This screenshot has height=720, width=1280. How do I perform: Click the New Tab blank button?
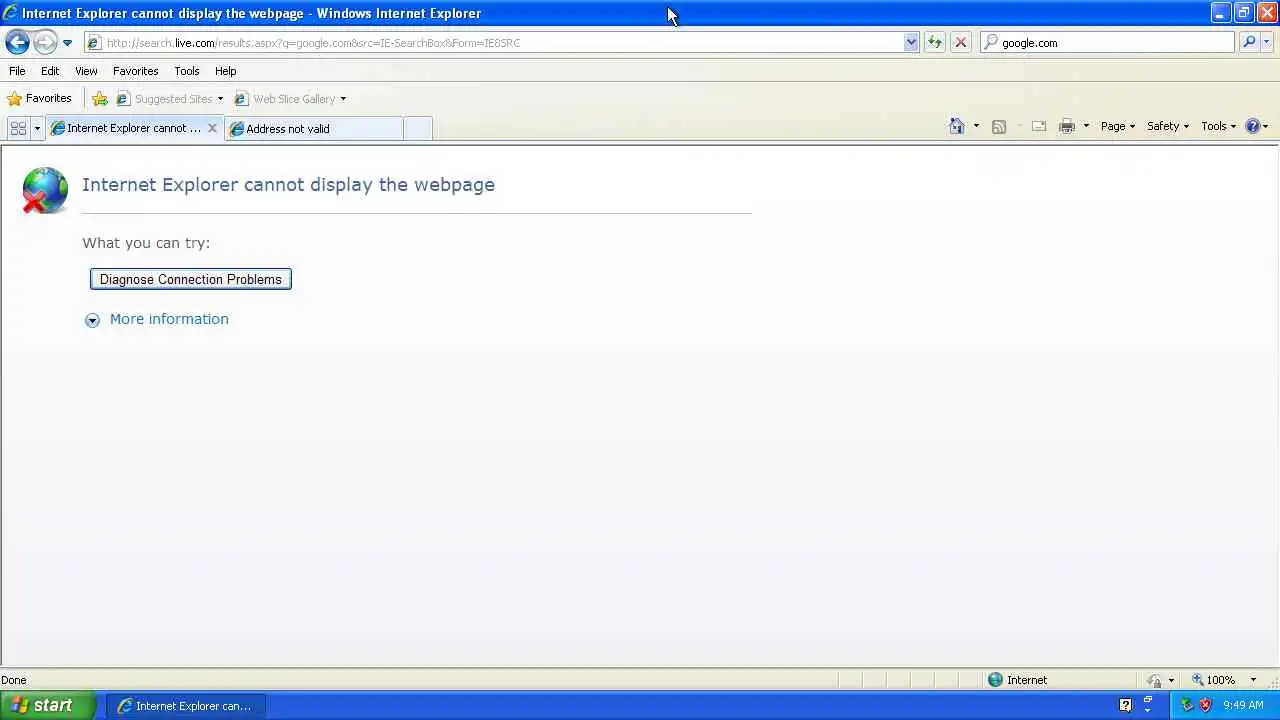pos(418,128)
